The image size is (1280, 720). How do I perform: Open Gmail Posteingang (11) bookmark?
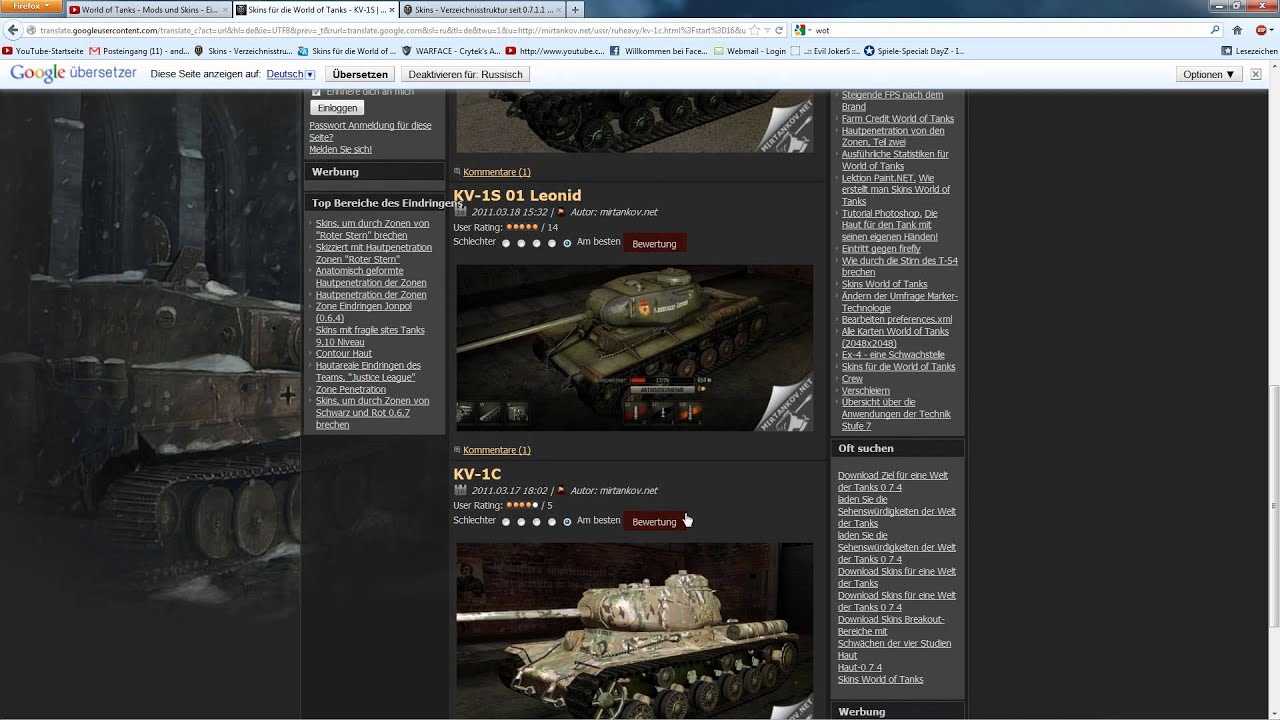(139, 50)
